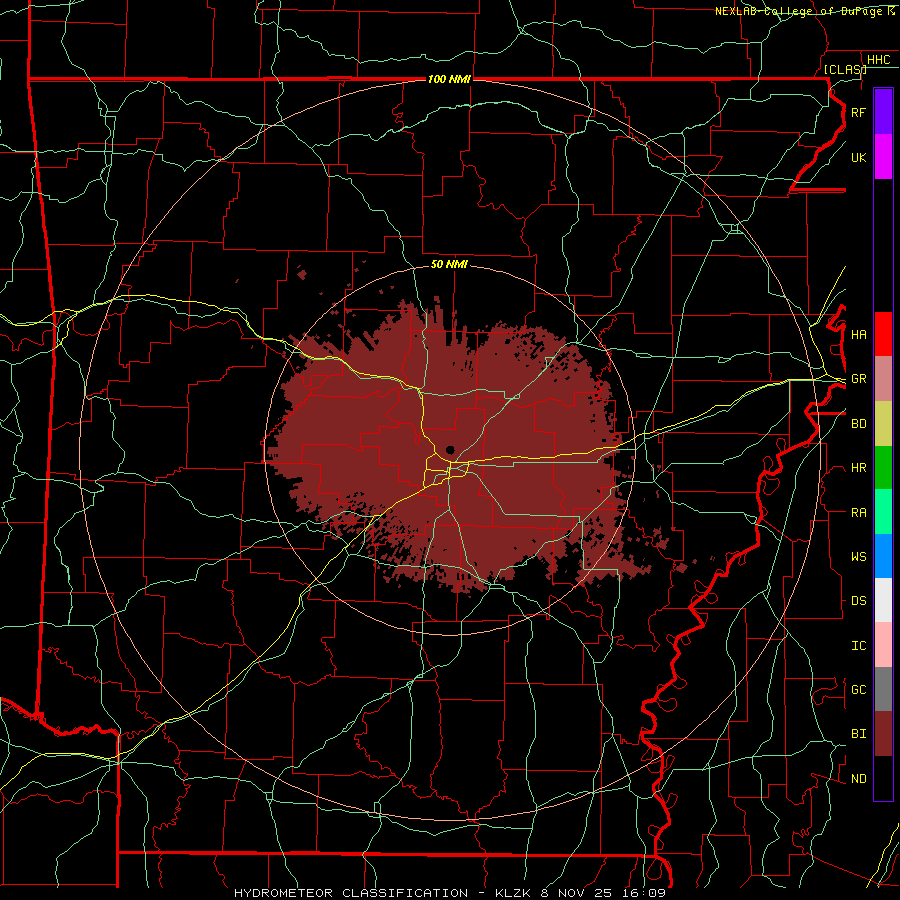The image size is (900, 900).
Task: Click the RF legend label
Action: 858,112
